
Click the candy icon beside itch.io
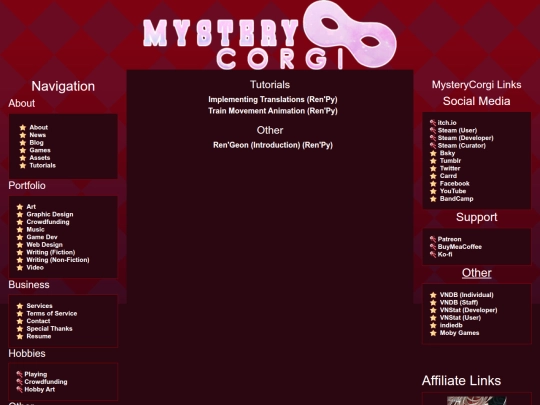pyautogui.click(x=433, y=123)
